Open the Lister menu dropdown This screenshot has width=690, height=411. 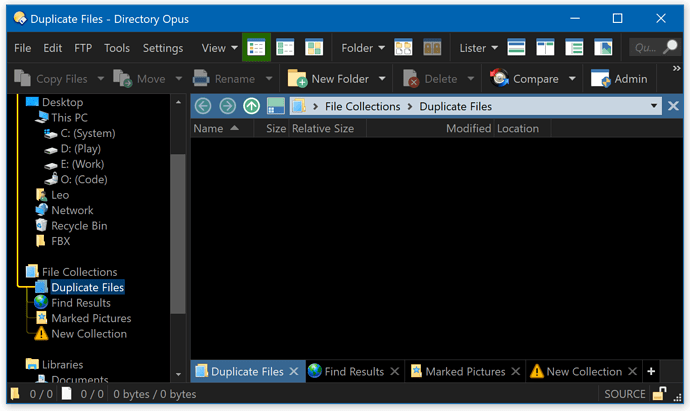479,48
